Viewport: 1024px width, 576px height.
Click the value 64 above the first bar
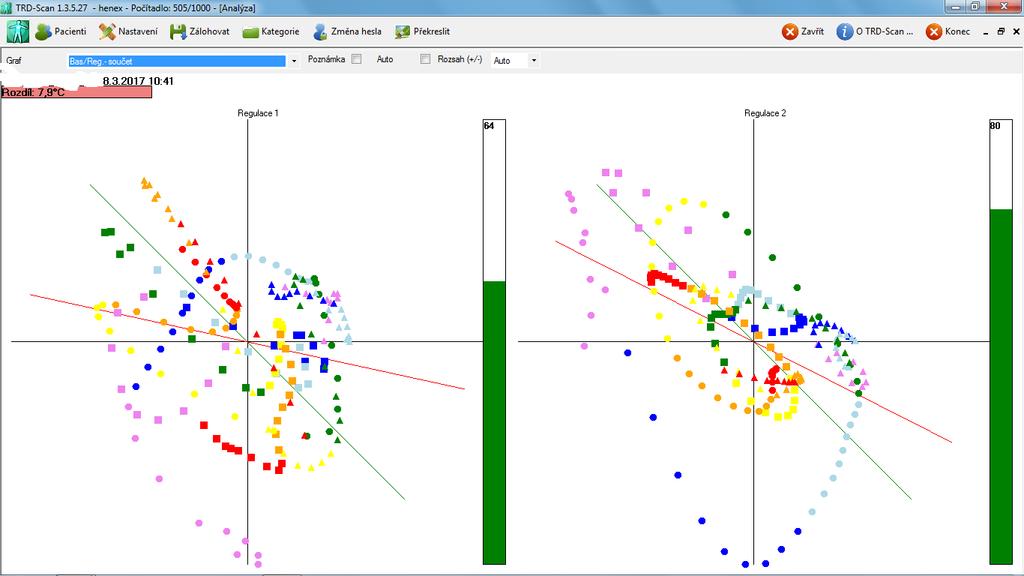point(489,125)
